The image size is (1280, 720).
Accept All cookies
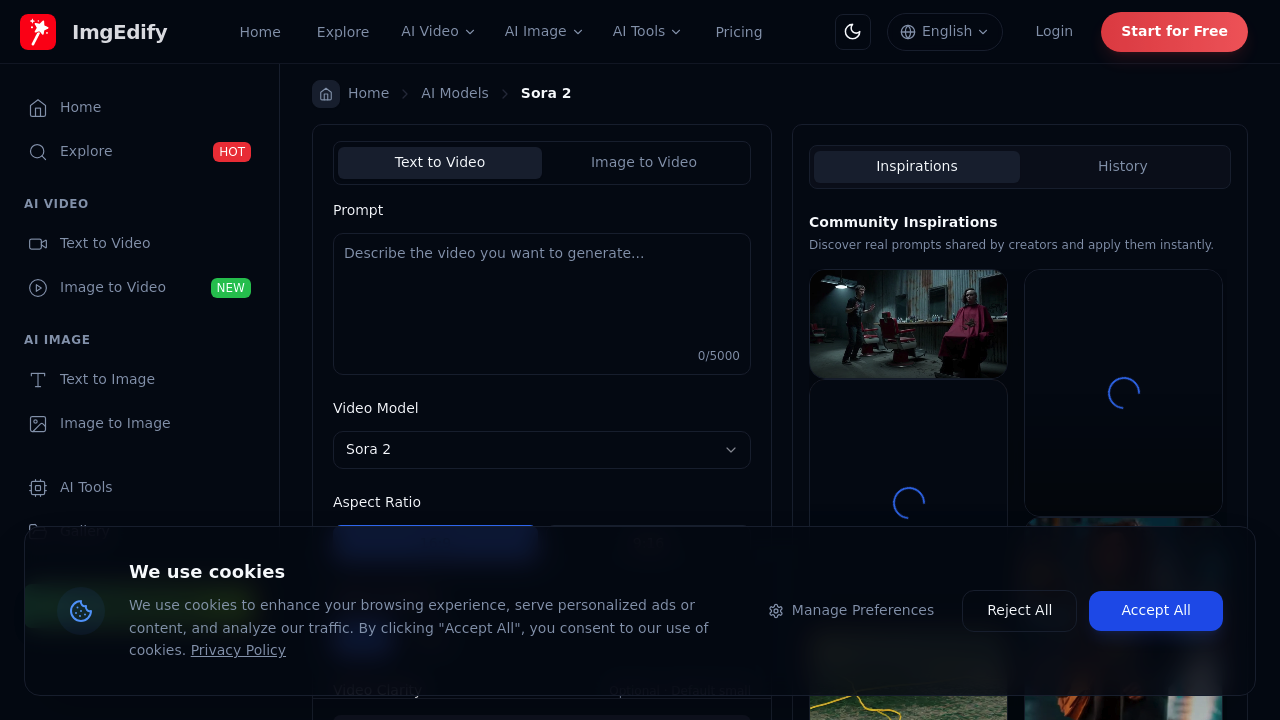coord(1156,611)
